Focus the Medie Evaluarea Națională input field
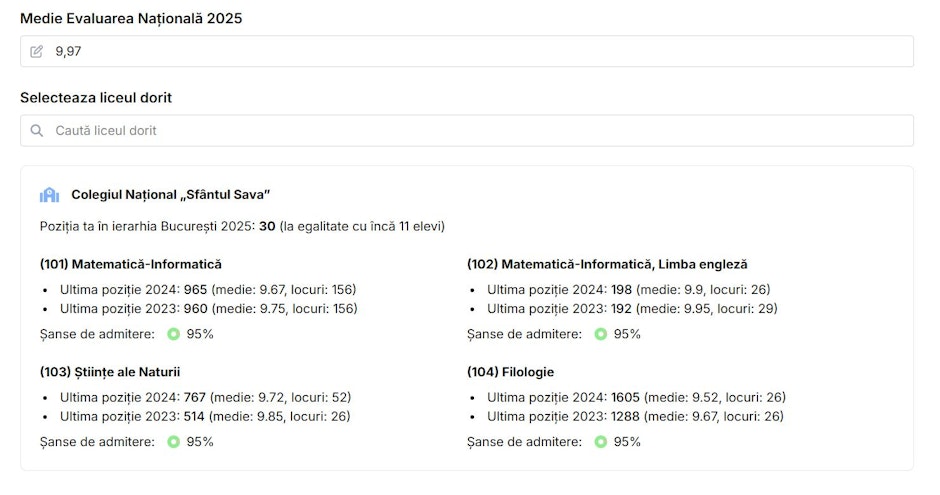The image size is (940, 495). point(467,52)
